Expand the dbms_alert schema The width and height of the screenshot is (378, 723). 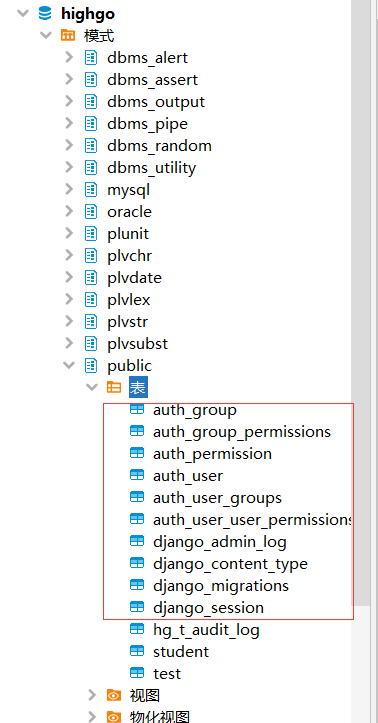coord(69,57)
